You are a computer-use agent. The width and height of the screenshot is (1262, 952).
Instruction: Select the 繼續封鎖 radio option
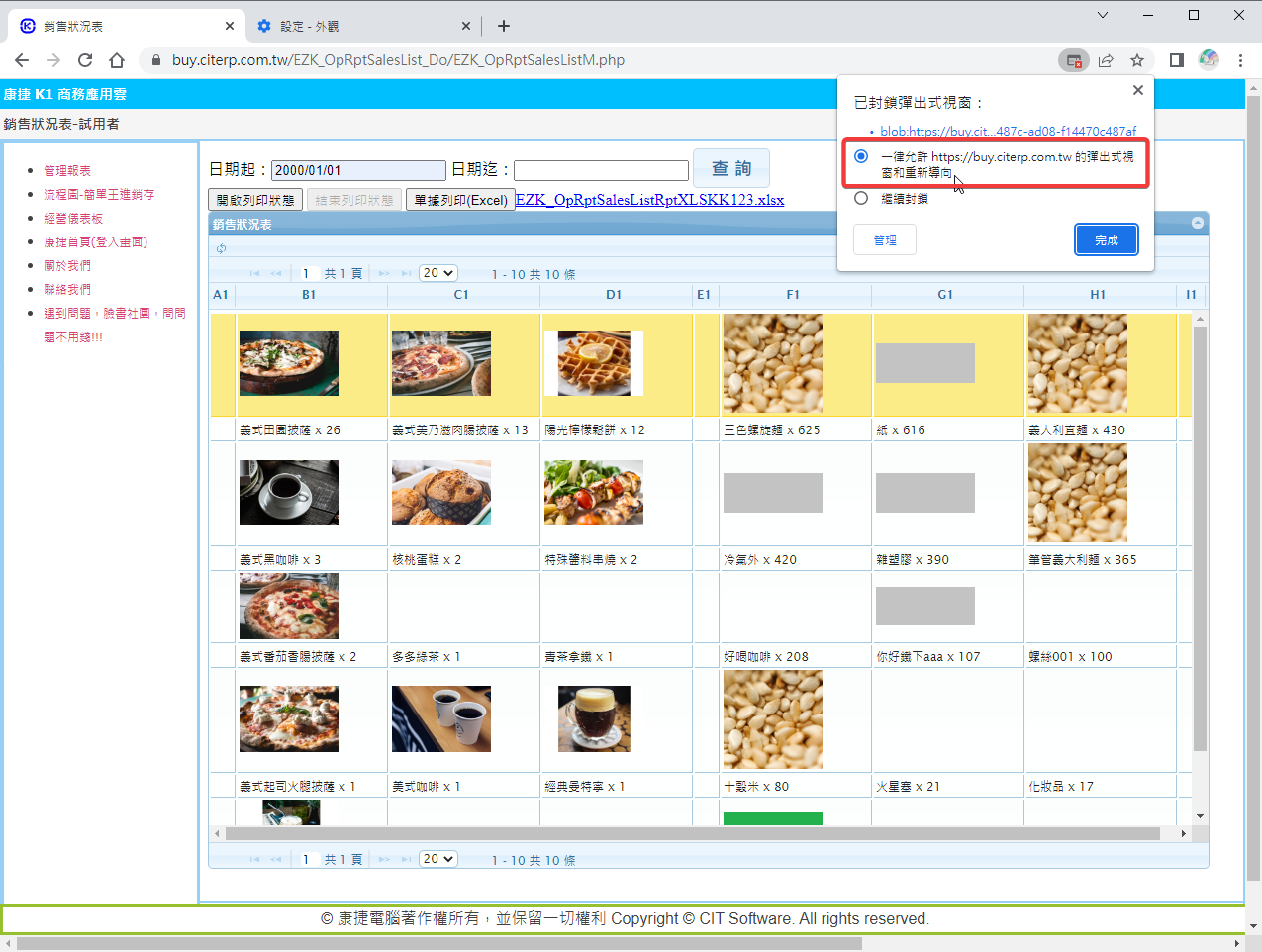(861, 198)
